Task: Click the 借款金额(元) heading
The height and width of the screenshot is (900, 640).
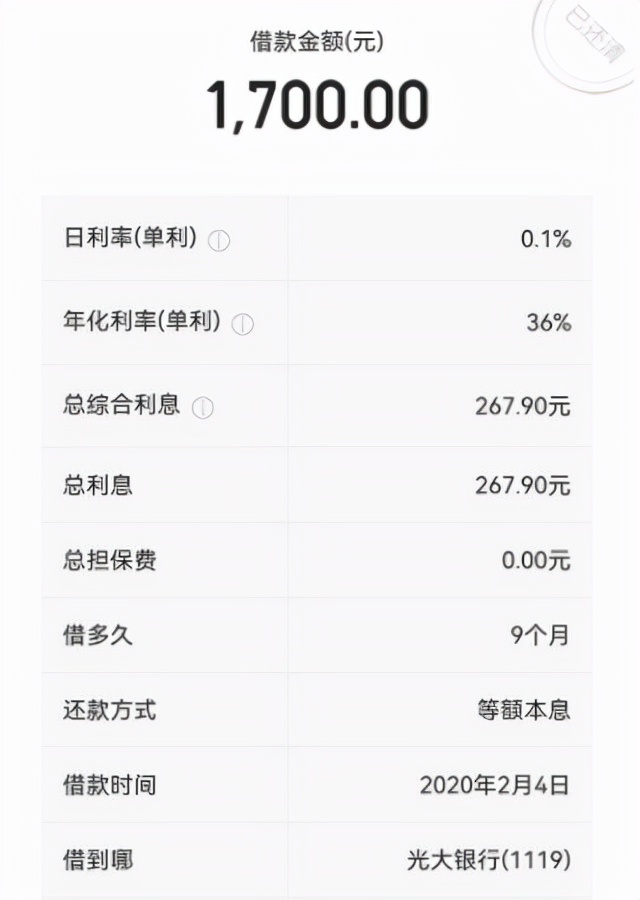Action: (x=317, y=42)
